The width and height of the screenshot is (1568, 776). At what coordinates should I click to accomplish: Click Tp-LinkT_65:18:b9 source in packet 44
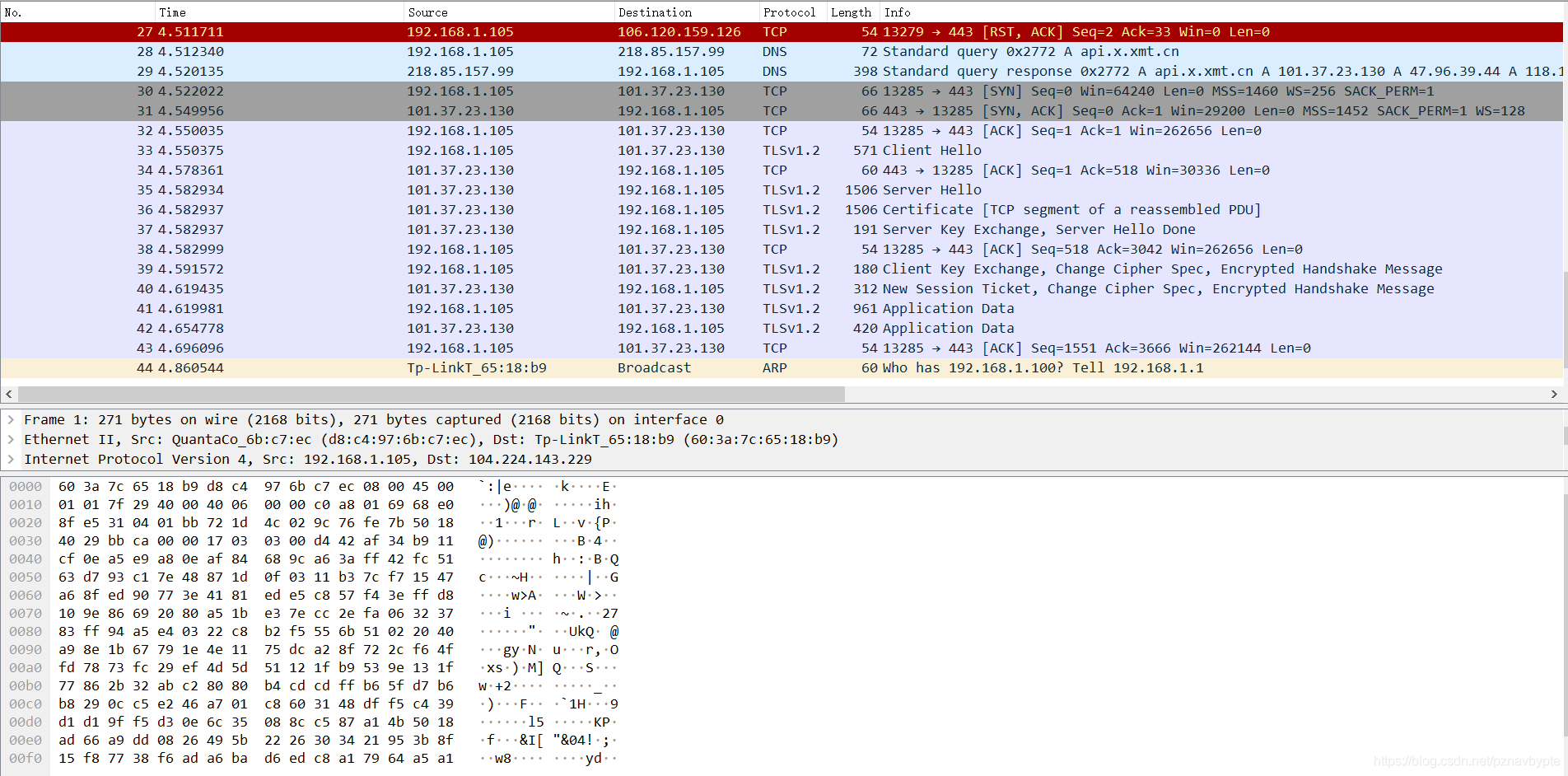click(477, 368)
